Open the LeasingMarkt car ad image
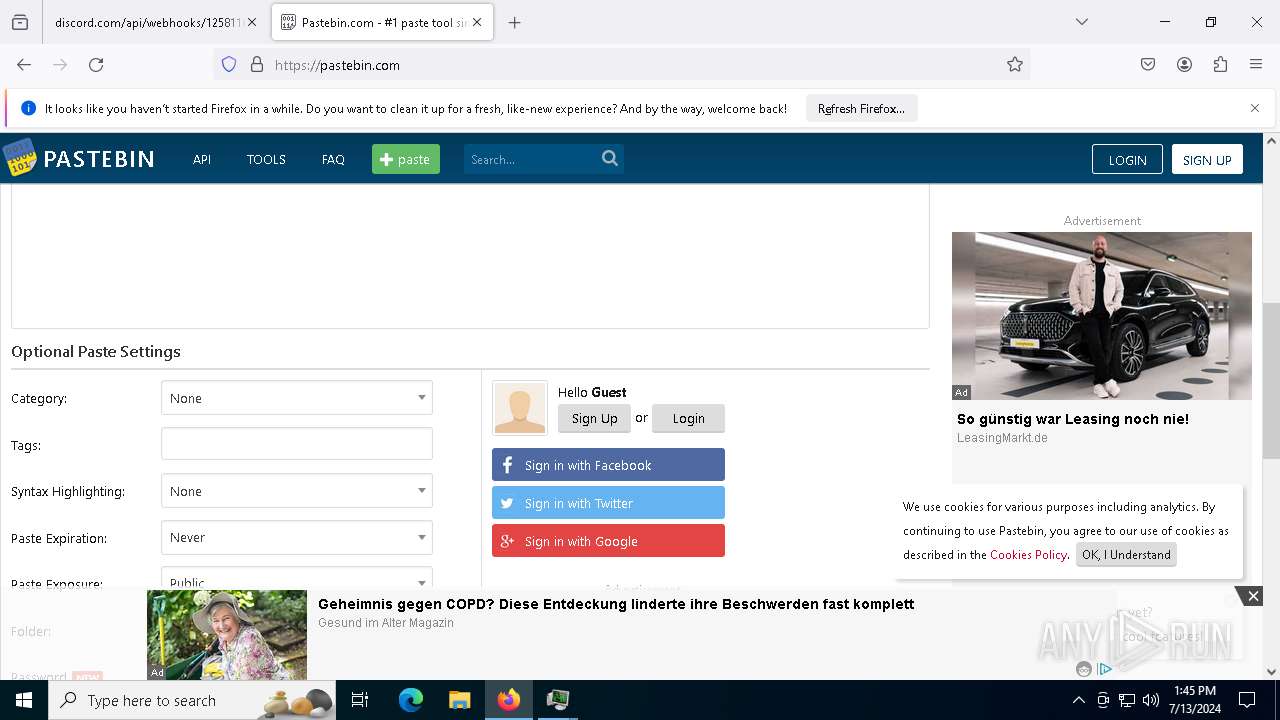 [1102, 316]
